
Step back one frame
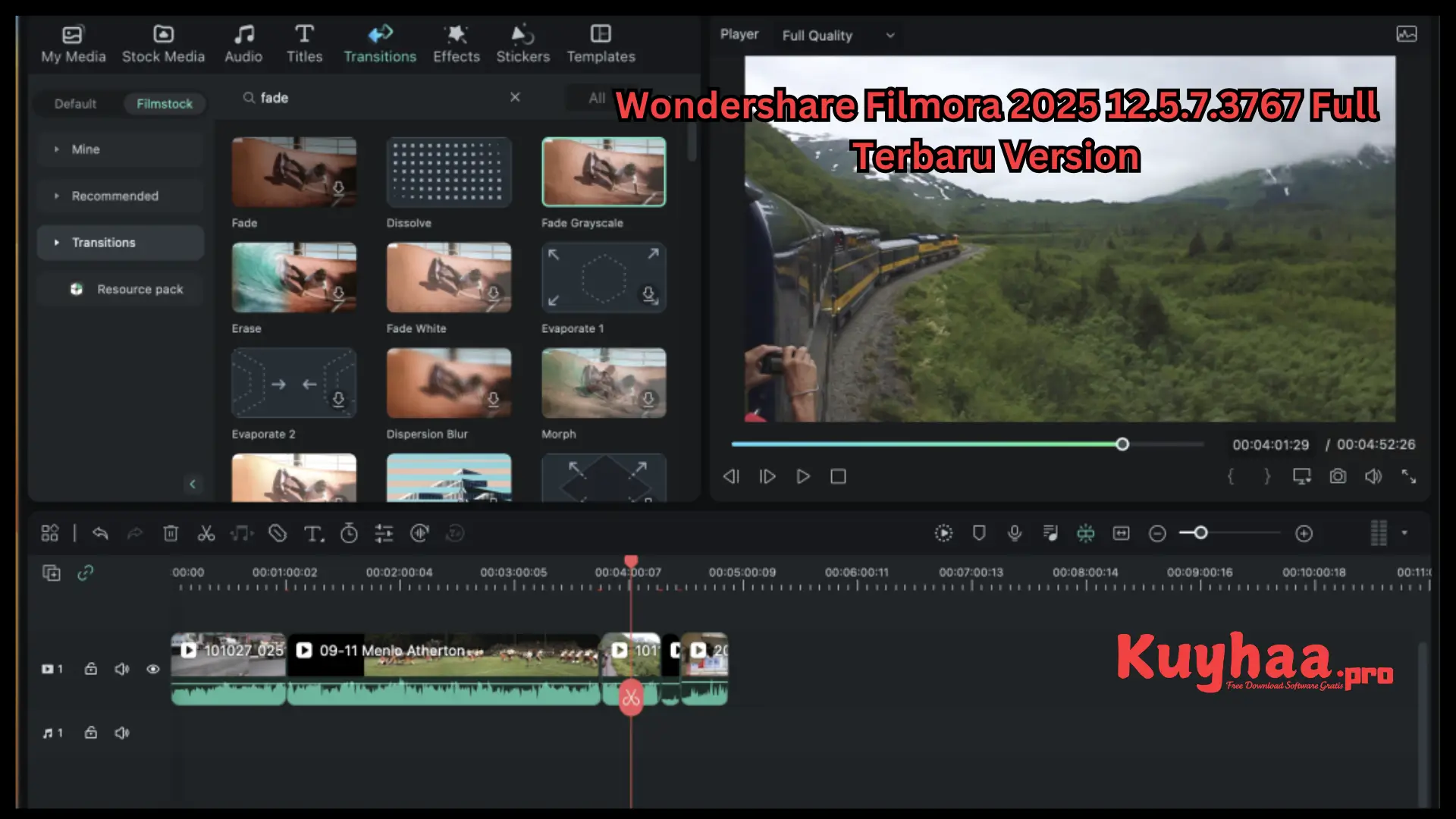[731, 476]
